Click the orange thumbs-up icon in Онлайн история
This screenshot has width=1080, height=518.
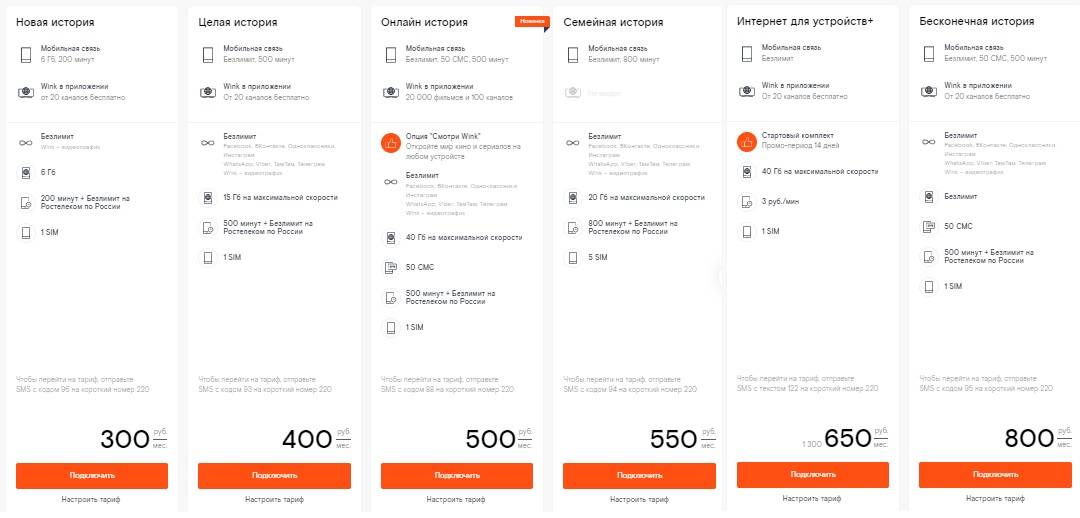(391, 142)
